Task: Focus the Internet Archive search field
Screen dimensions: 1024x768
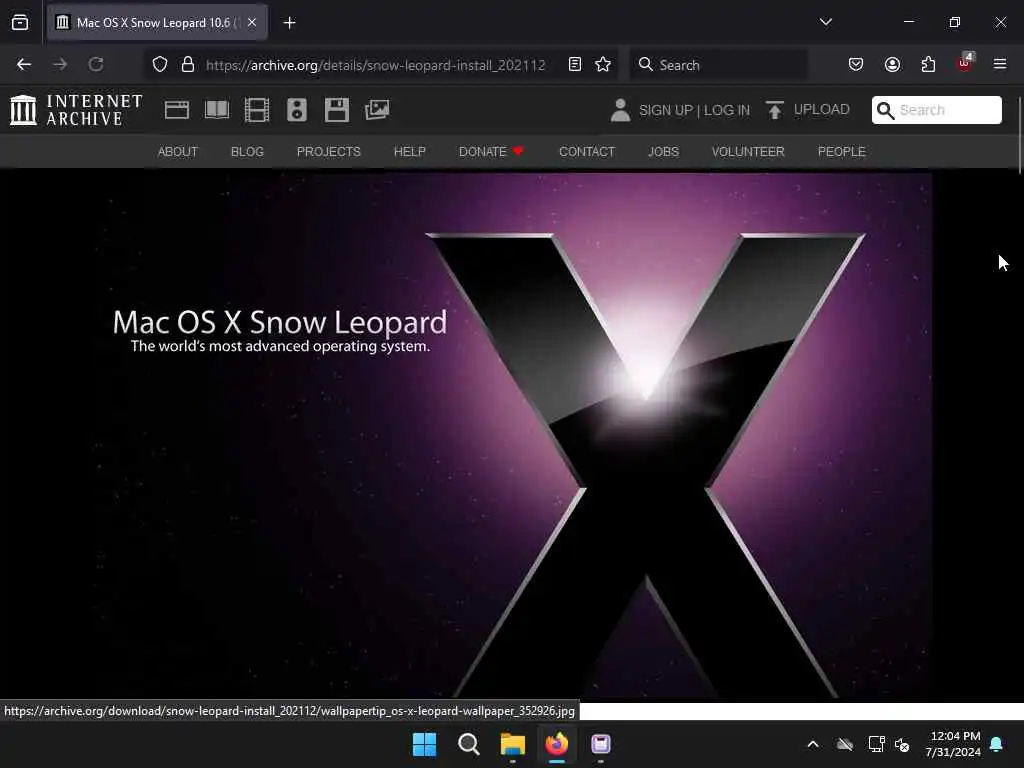Action: [x=936, y=110]
